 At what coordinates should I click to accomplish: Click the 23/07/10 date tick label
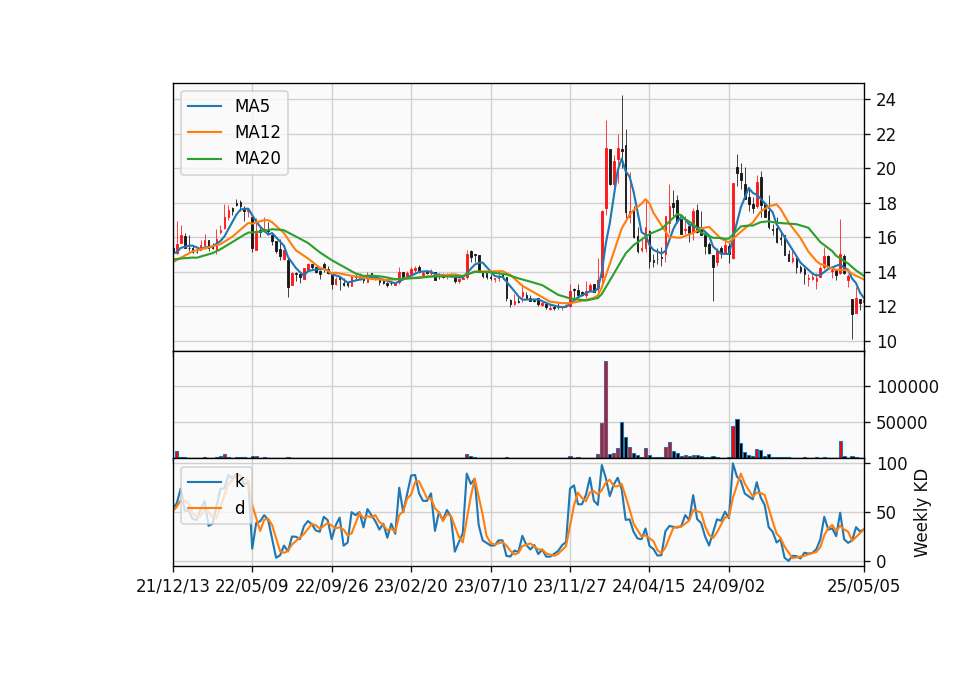[490, 586]
